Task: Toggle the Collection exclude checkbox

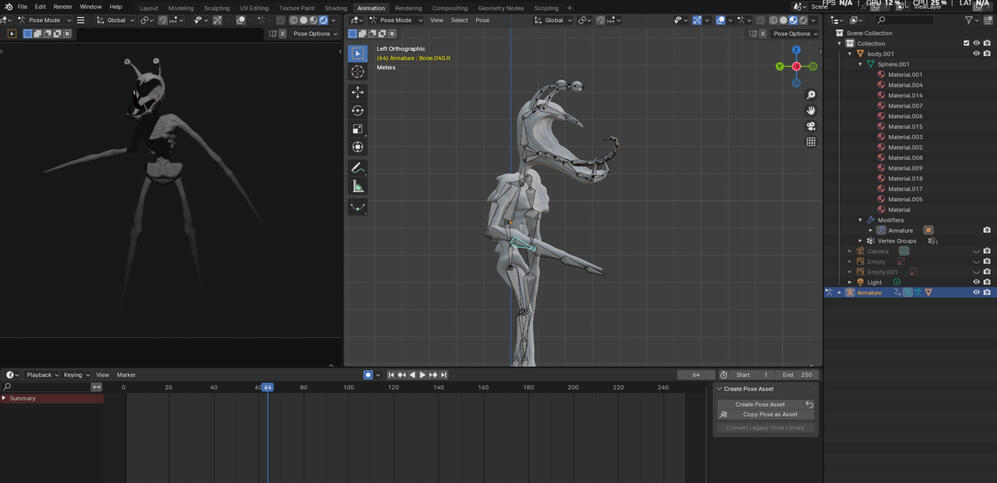Action: point(966,43)
